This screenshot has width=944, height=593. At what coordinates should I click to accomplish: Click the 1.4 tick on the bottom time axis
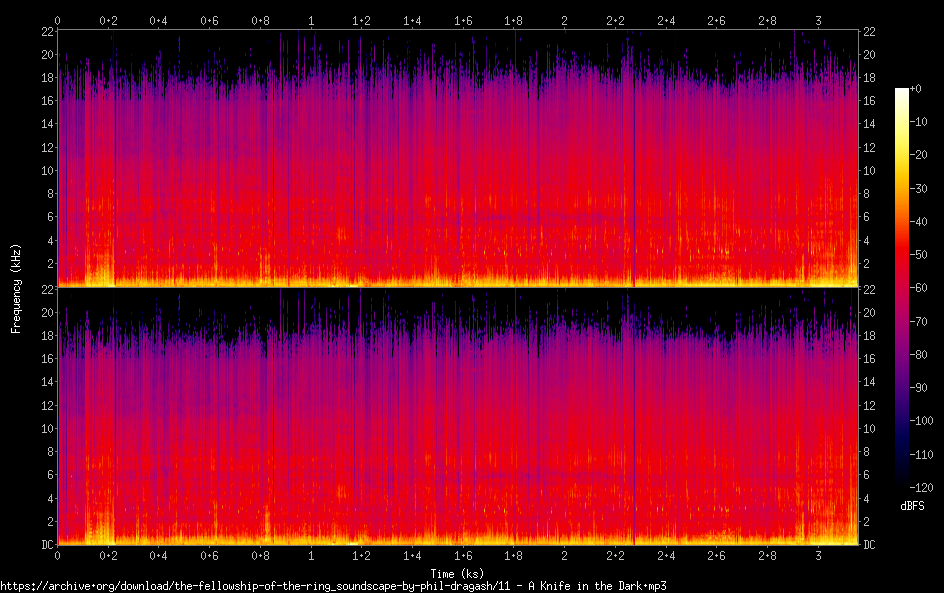click(412, 557)
